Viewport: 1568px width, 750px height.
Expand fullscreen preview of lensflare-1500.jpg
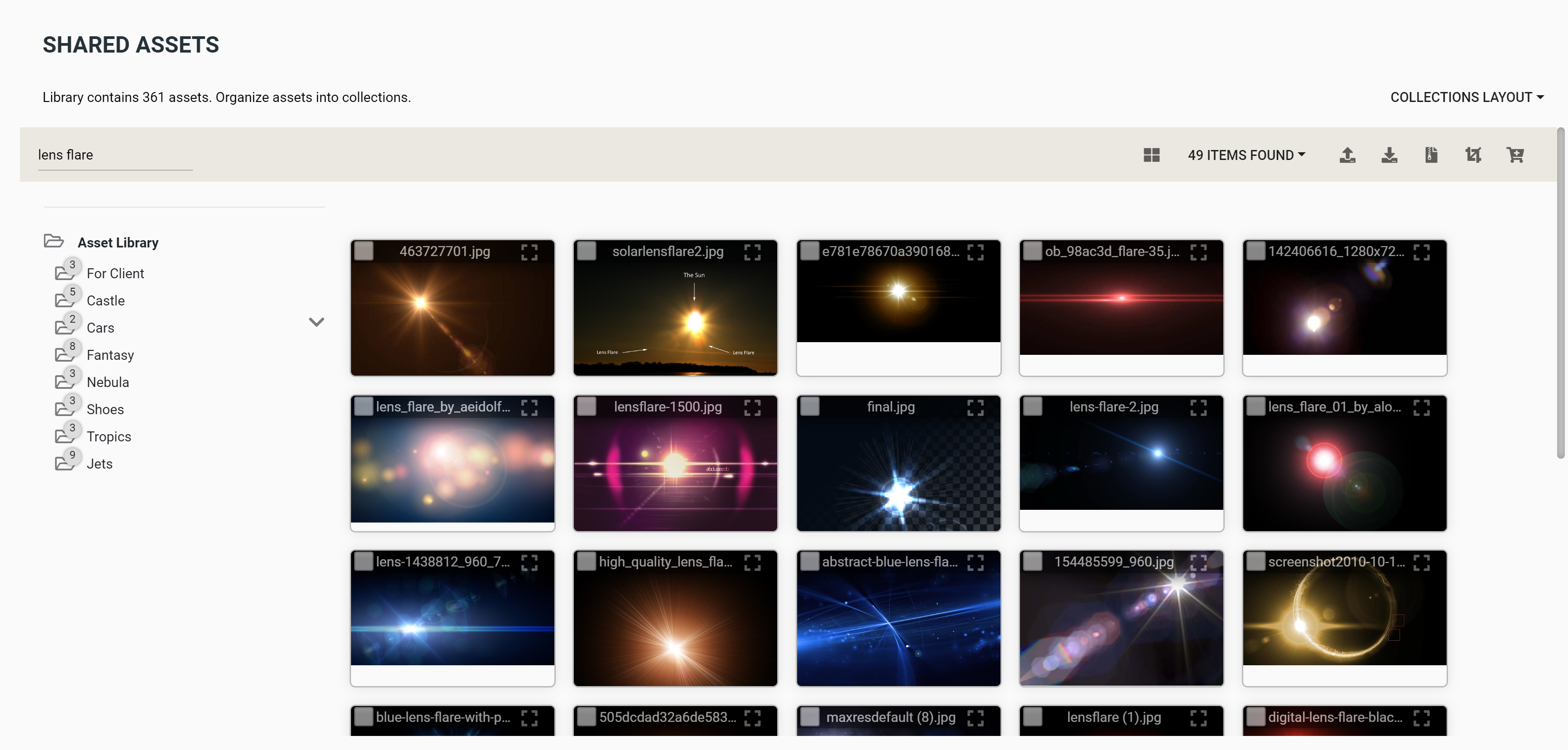click(752, 407)
